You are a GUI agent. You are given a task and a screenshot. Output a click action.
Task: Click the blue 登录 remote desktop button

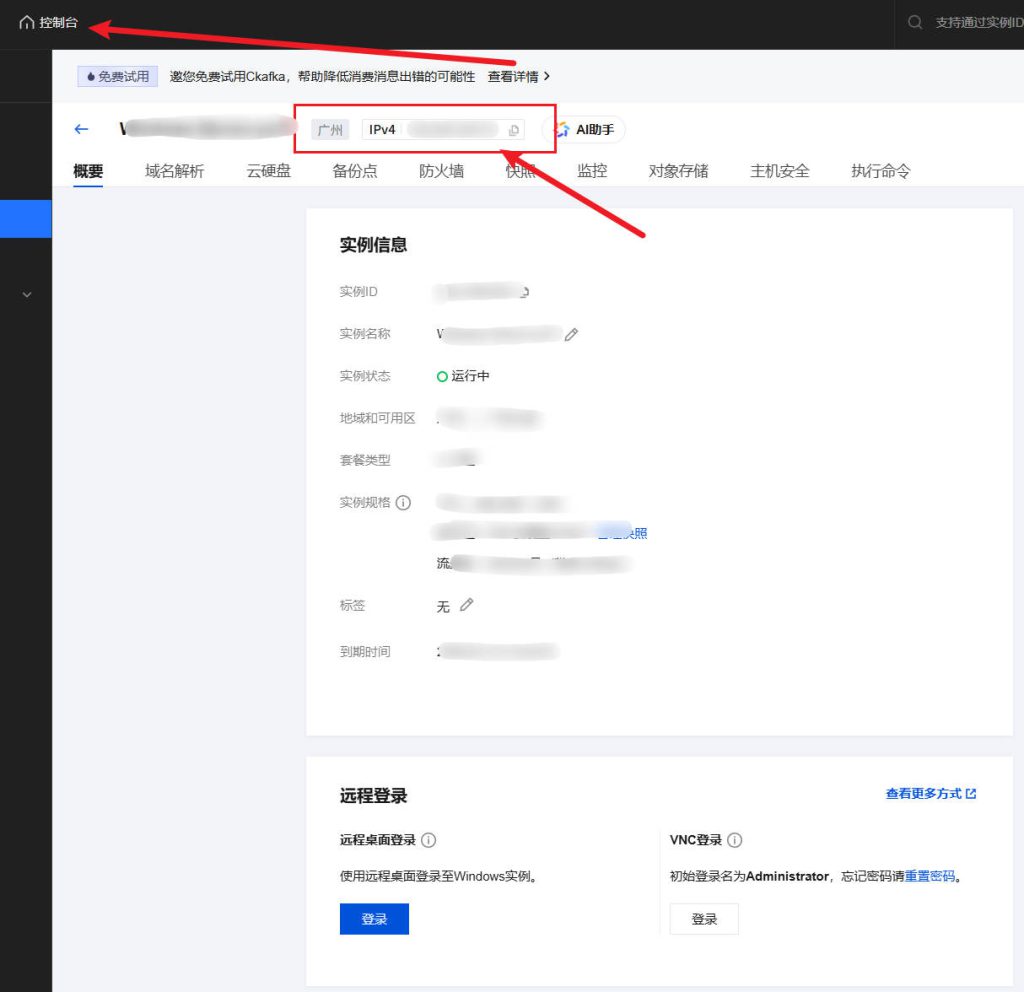(x=374, y=919)
